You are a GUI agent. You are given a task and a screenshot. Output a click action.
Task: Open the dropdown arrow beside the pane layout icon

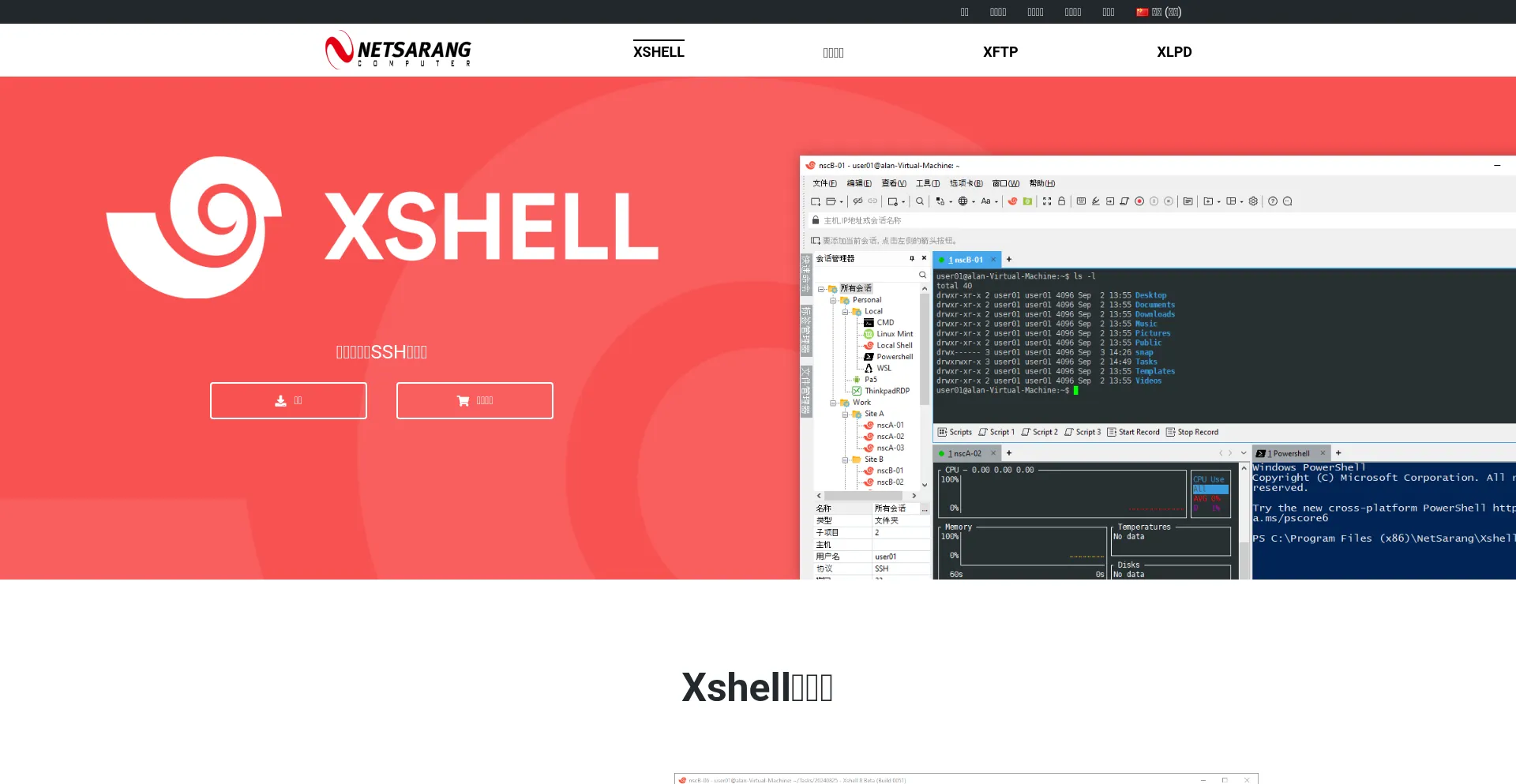(1242, 202)
